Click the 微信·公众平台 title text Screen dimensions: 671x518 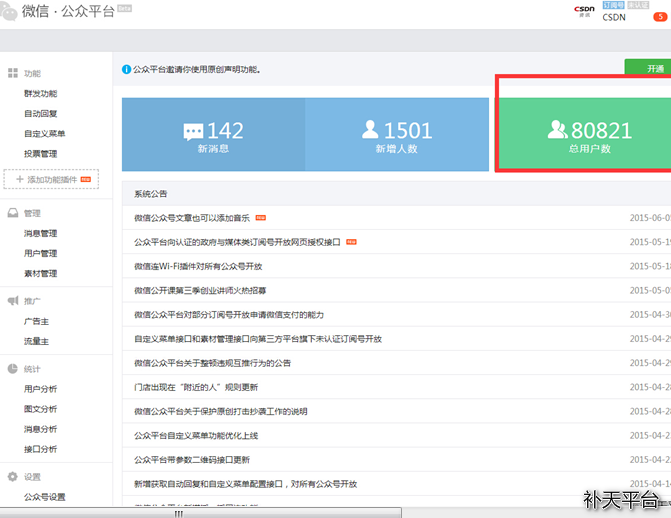[x=68, y=11]
